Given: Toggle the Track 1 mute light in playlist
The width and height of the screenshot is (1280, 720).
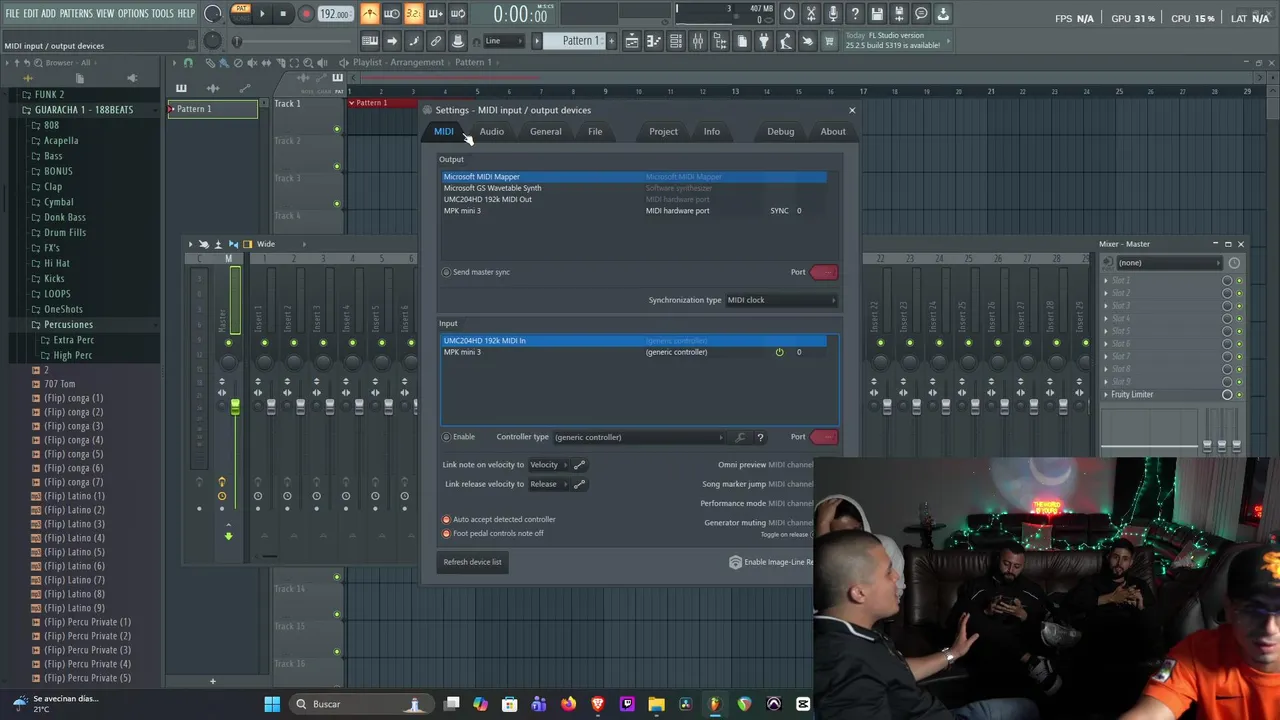Looking at the screenshot, I should coord(337,129).
